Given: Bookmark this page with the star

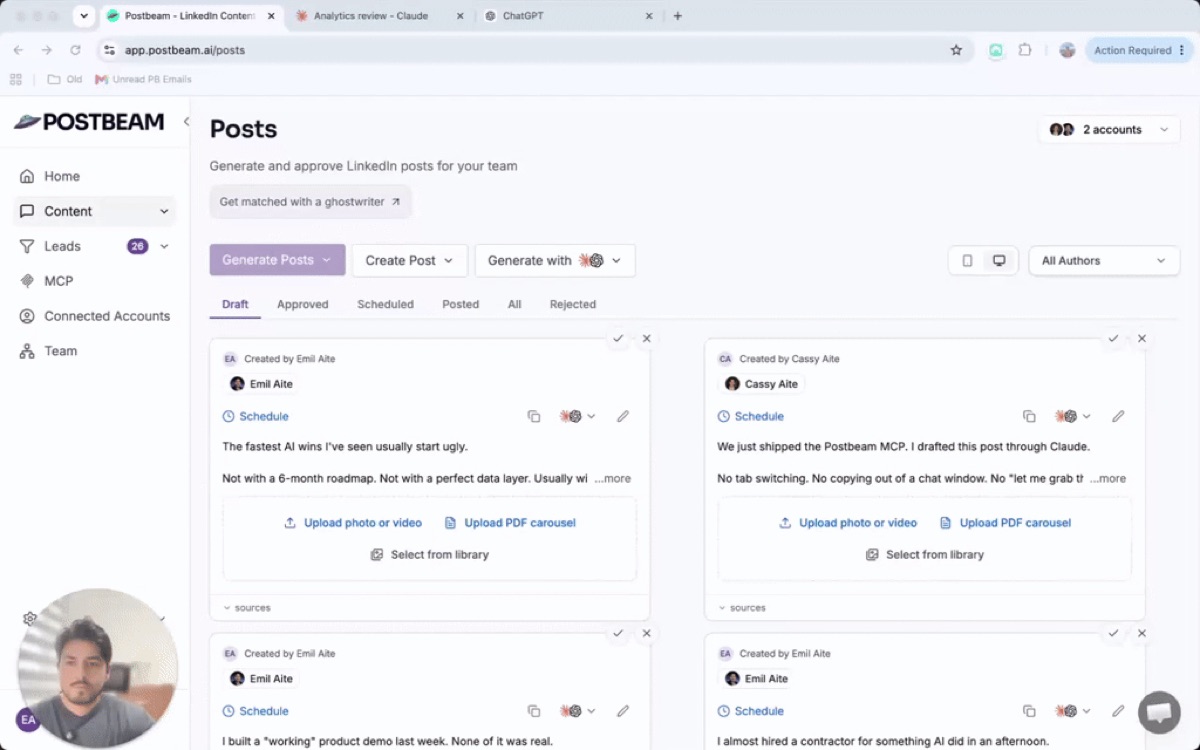Looking at the screenshot, I should coord(956,50).
